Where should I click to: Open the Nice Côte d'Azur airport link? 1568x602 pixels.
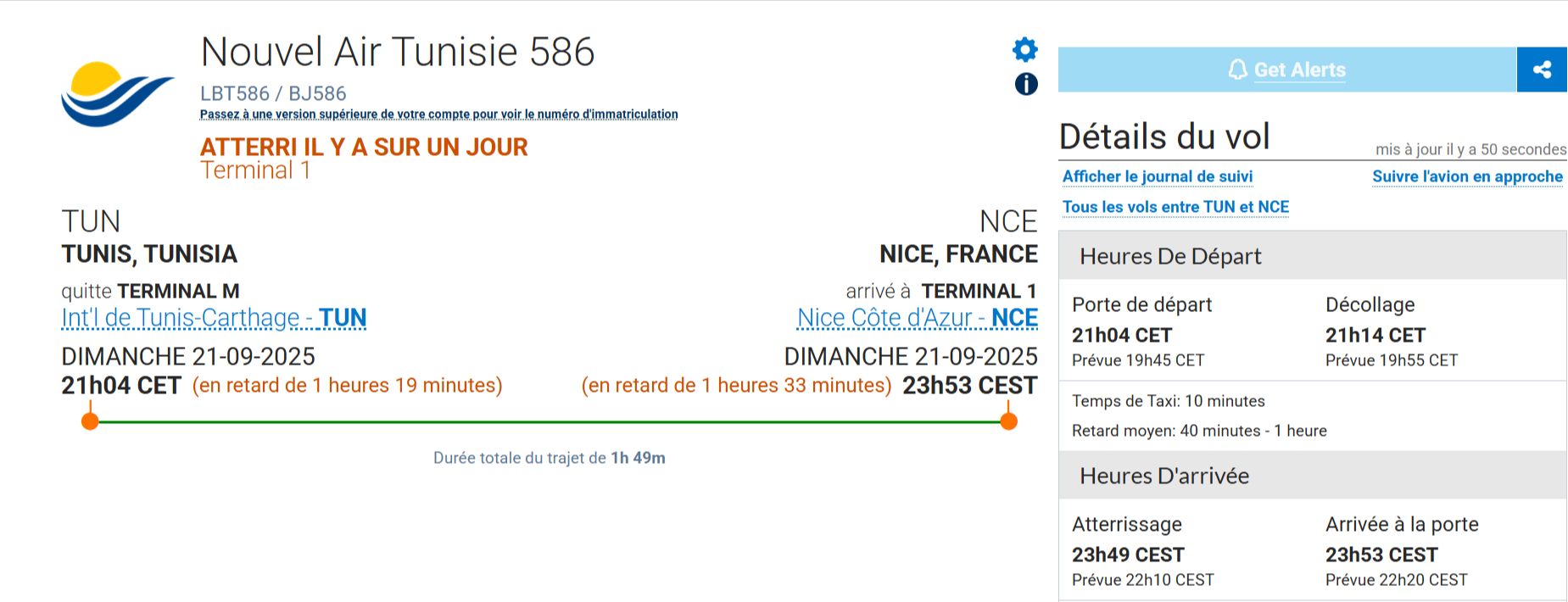[917, 318]
